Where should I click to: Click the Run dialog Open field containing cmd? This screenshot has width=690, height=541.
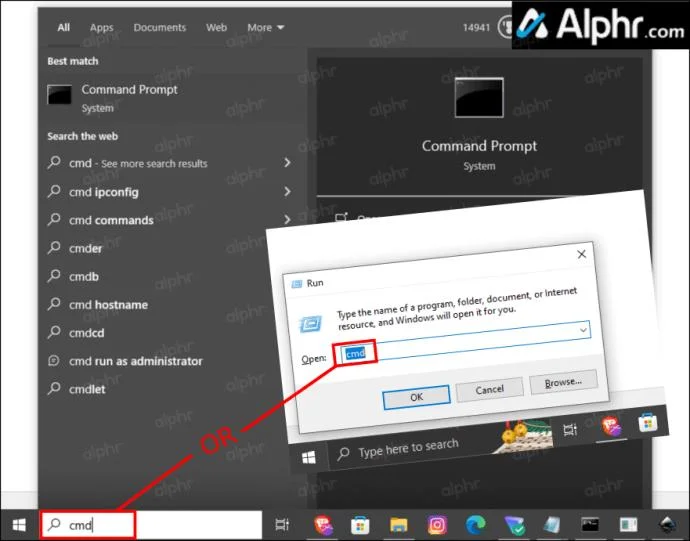coord(464,342)
